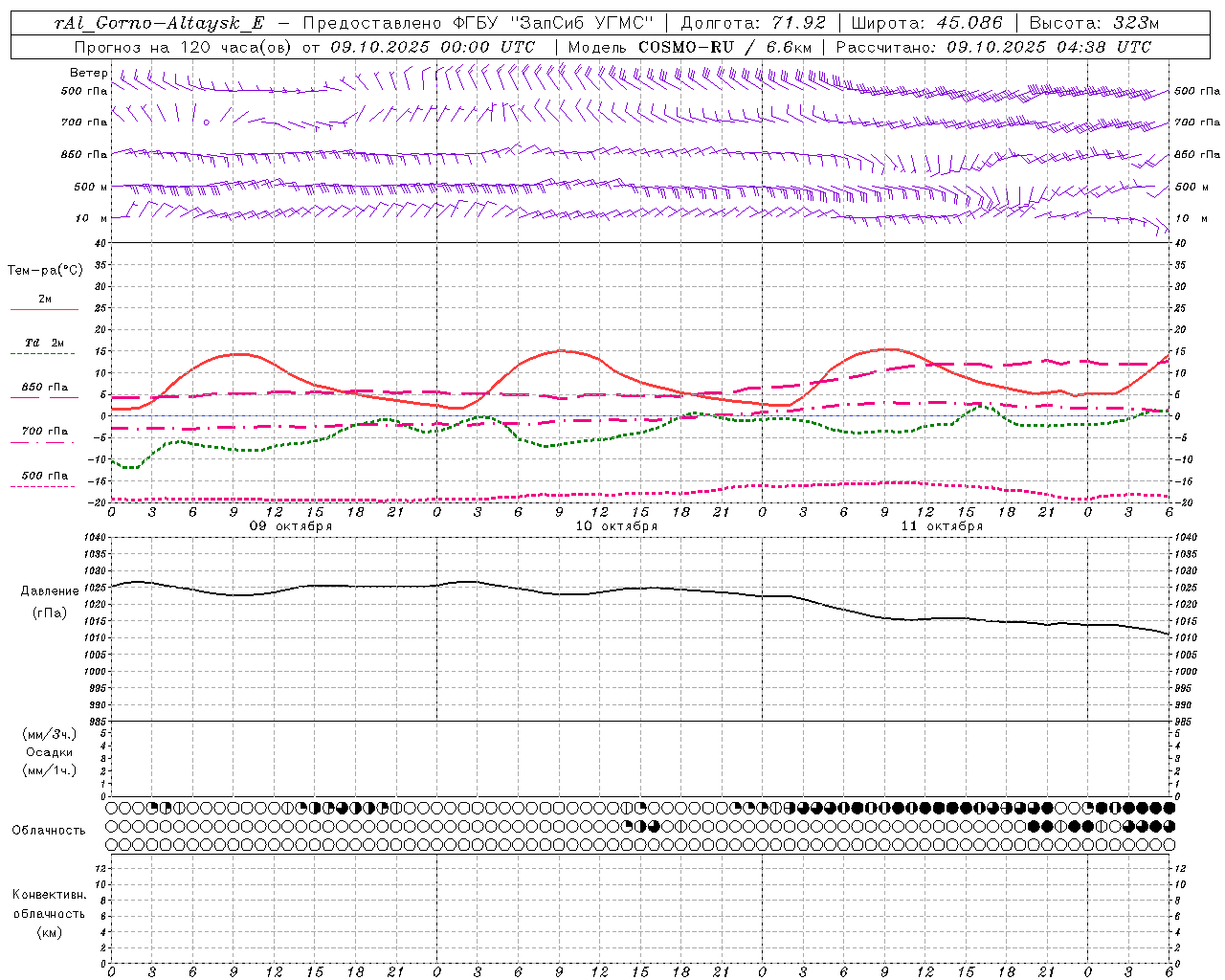Click the Td 2м dew point legend entry
The height and width of the screenshot is (980, 1225).
tap(45, 343)
